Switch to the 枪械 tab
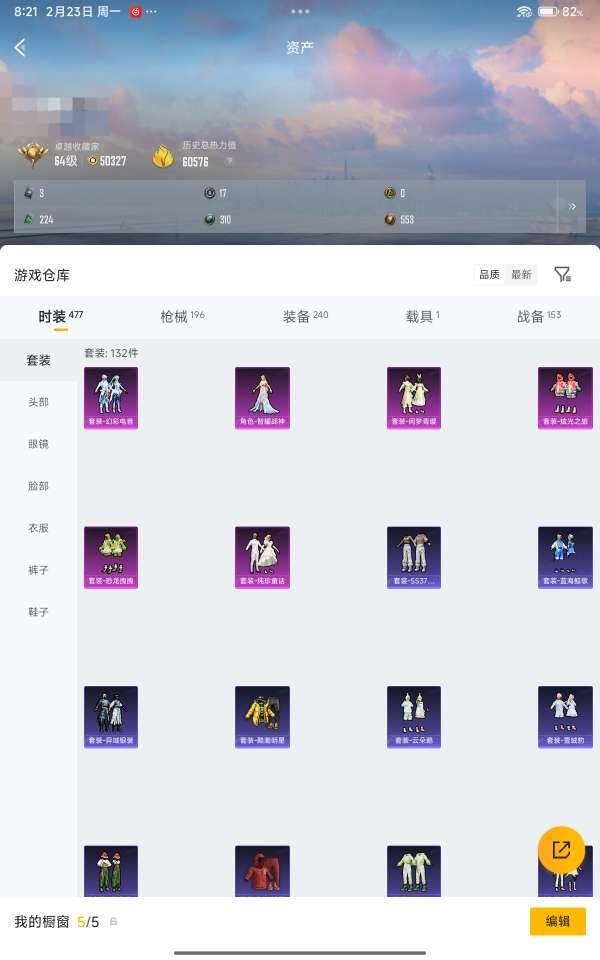Viewport: 600px width, 960px height. 182,317
